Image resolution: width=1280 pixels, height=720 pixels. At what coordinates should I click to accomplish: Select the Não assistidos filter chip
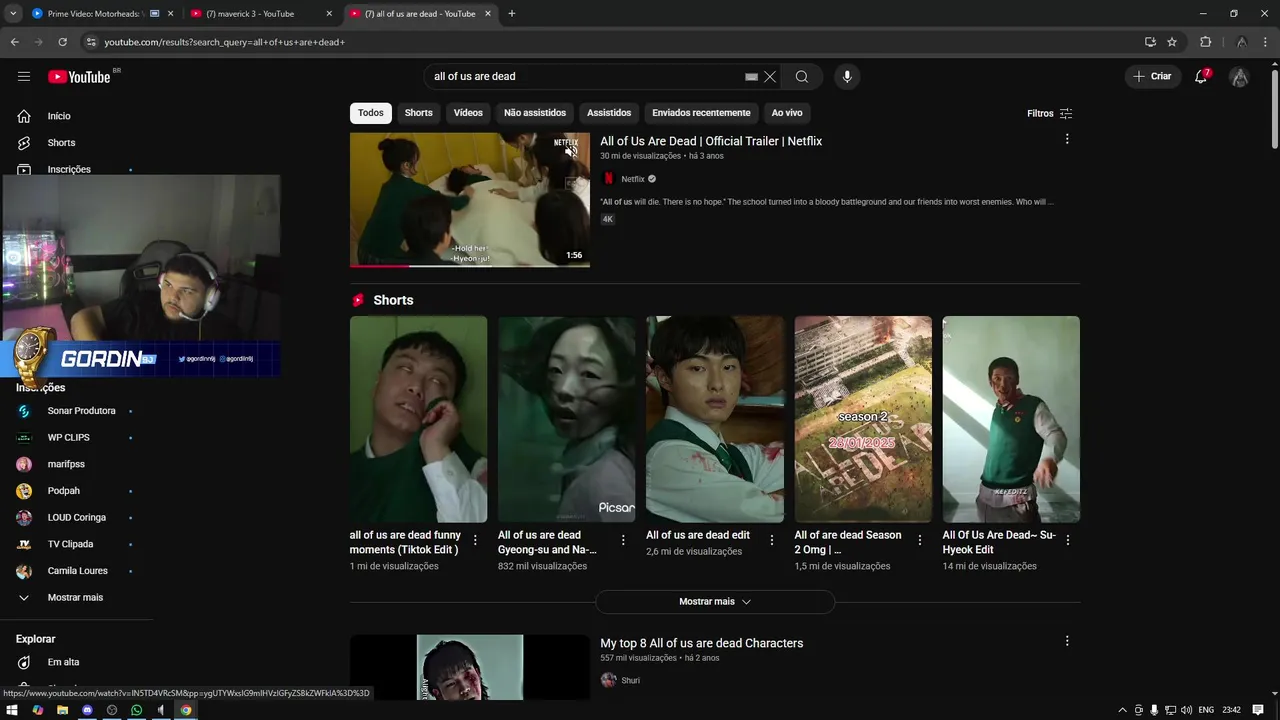[535, 113]
